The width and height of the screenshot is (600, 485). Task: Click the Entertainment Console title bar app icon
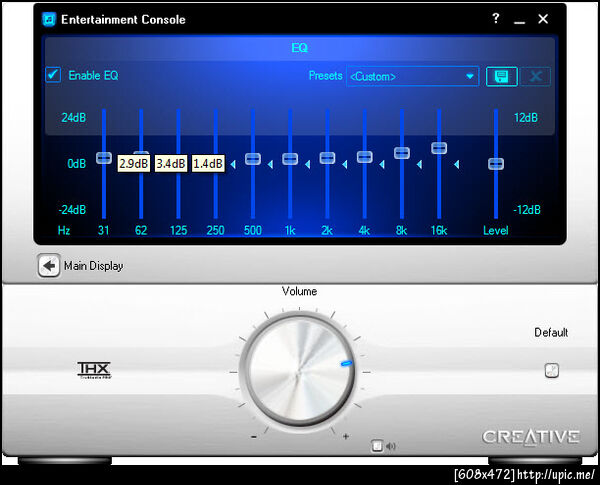[x=49, y=20]
